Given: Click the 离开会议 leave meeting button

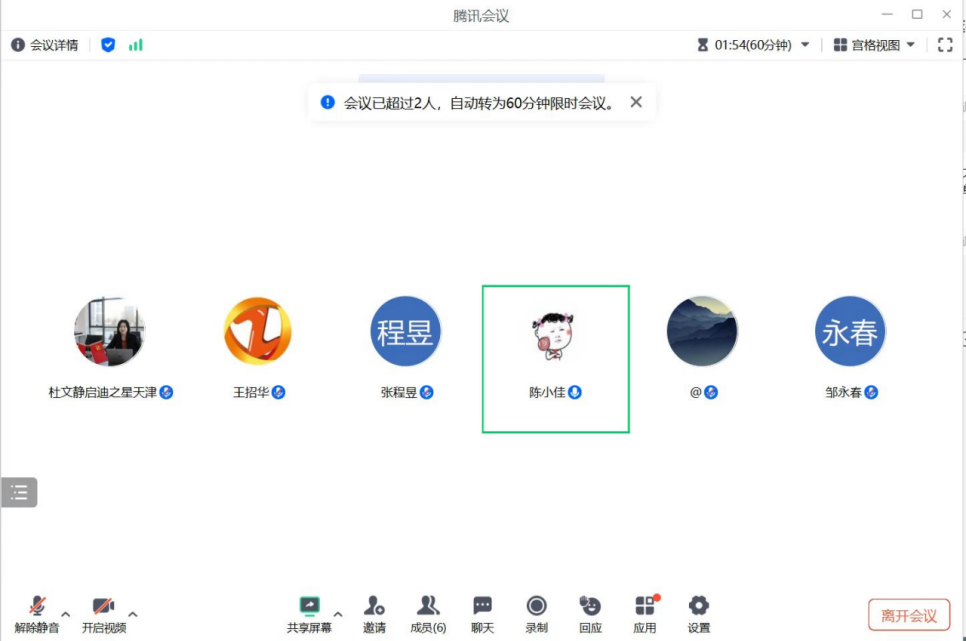Looking at the screenshot, I should (909, 615).
